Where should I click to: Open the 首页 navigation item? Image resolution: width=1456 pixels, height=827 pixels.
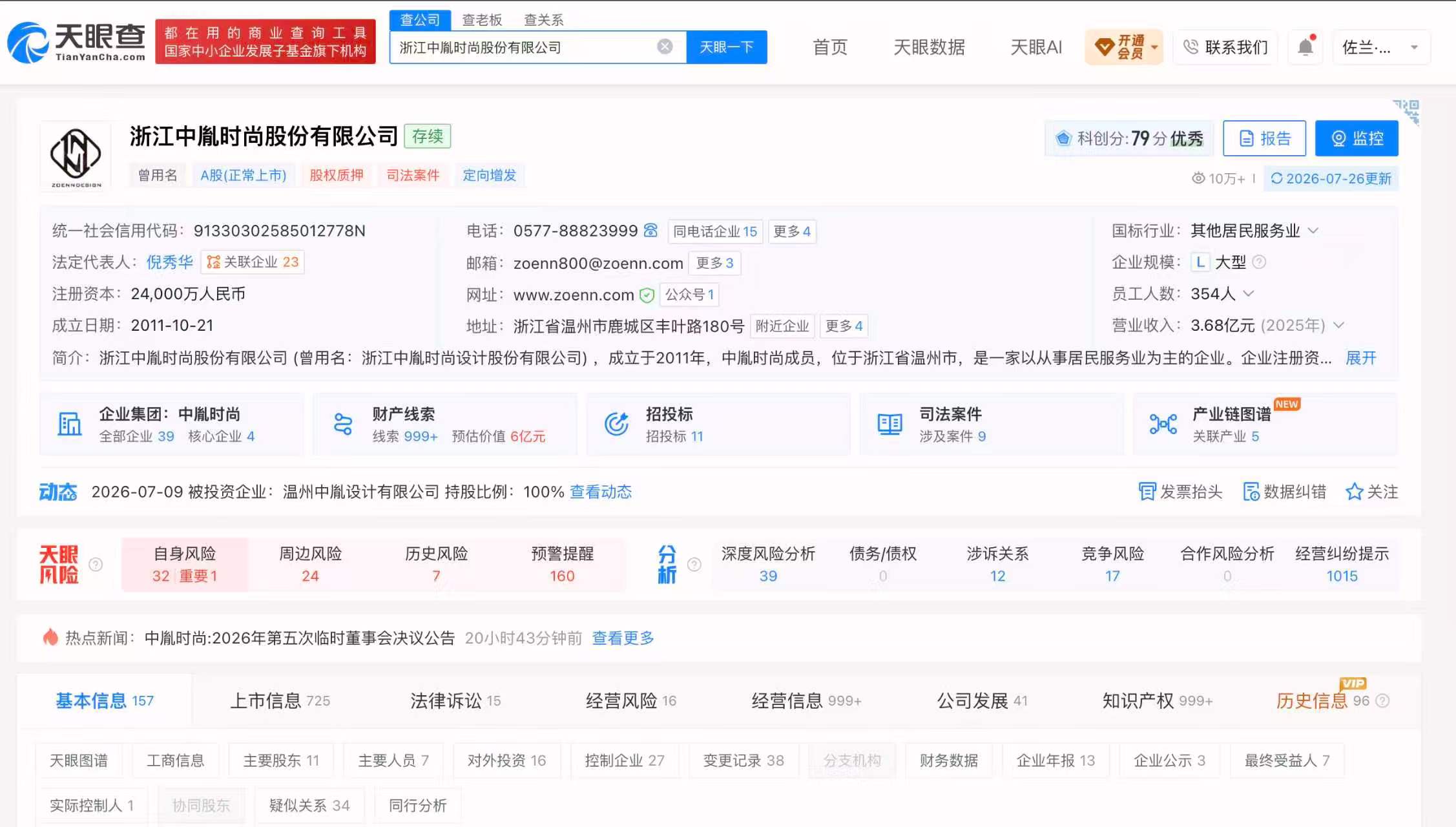tap(830, 47)
